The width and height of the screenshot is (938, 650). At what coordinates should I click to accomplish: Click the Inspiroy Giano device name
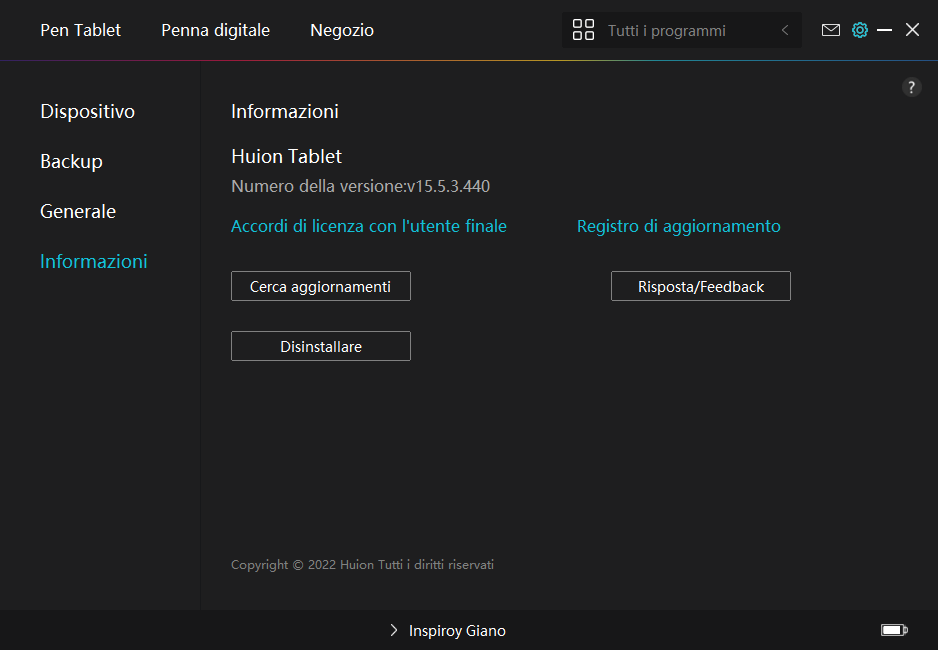click(457, 630)
